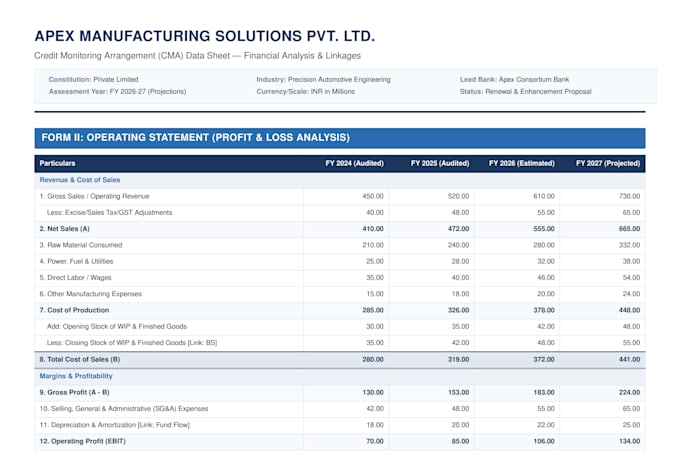Click '4. Power, Fuel & Utilities' row label
Screen dimensions: 680x459
click(x=76, y=261)
